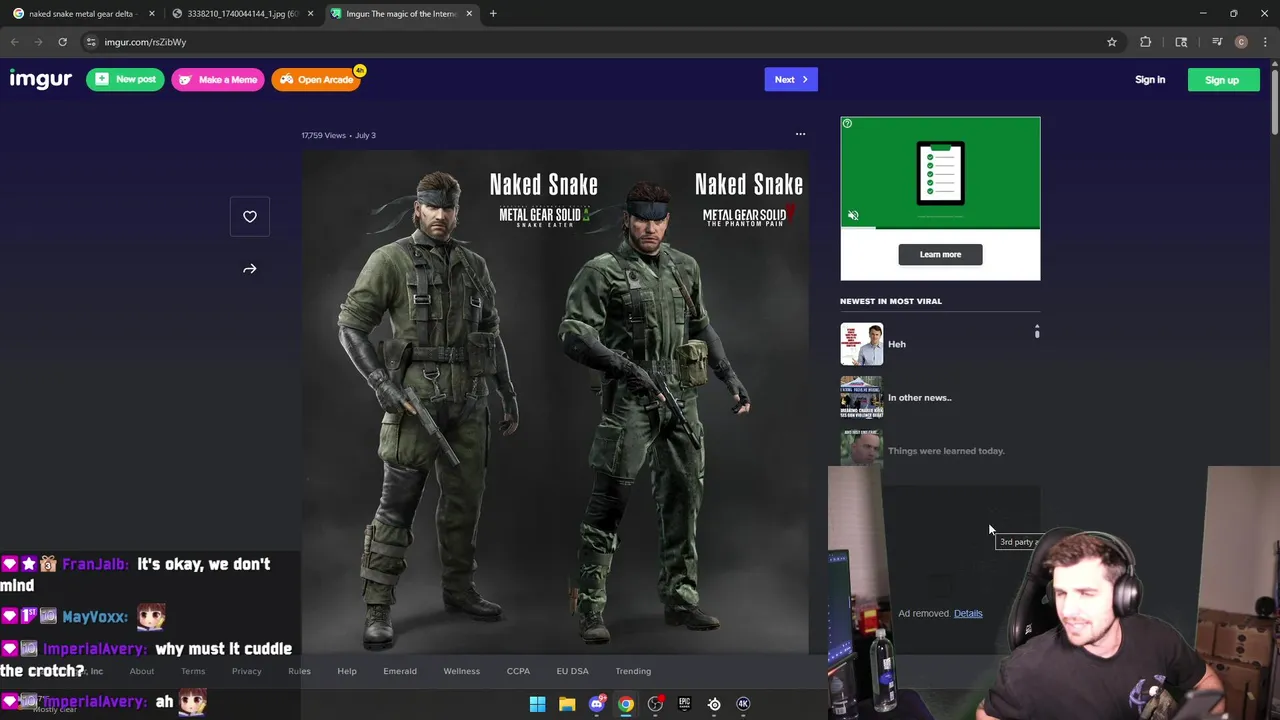Click the Naked Snake comparison image
1280x720 pixels.
555,400
